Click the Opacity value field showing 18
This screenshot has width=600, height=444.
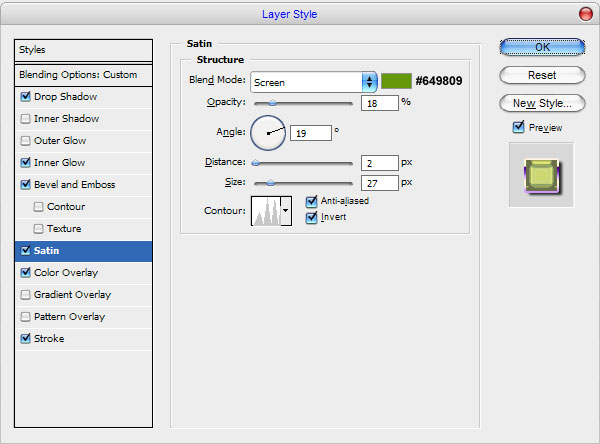pyautogui.click(x=380, y=103)
